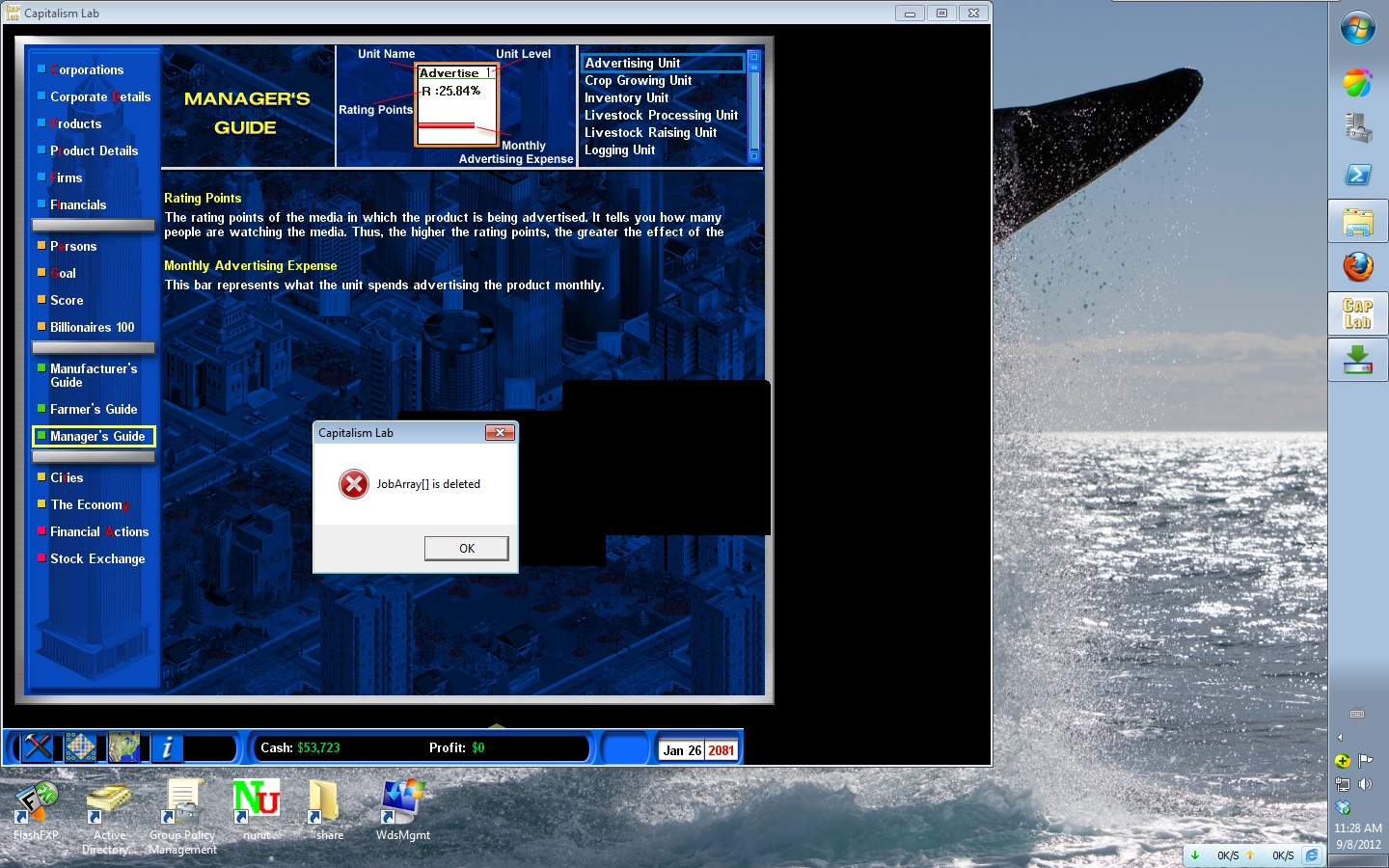Click the Show Desktop strip on taskbar
The image size is (1389, 868).
click(1358, 862)
